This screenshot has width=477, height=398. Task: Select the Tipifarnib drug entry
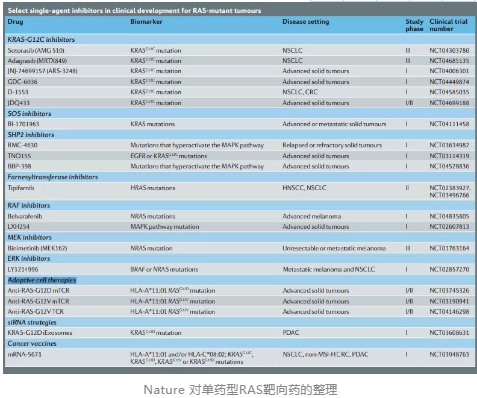(21, 188)
